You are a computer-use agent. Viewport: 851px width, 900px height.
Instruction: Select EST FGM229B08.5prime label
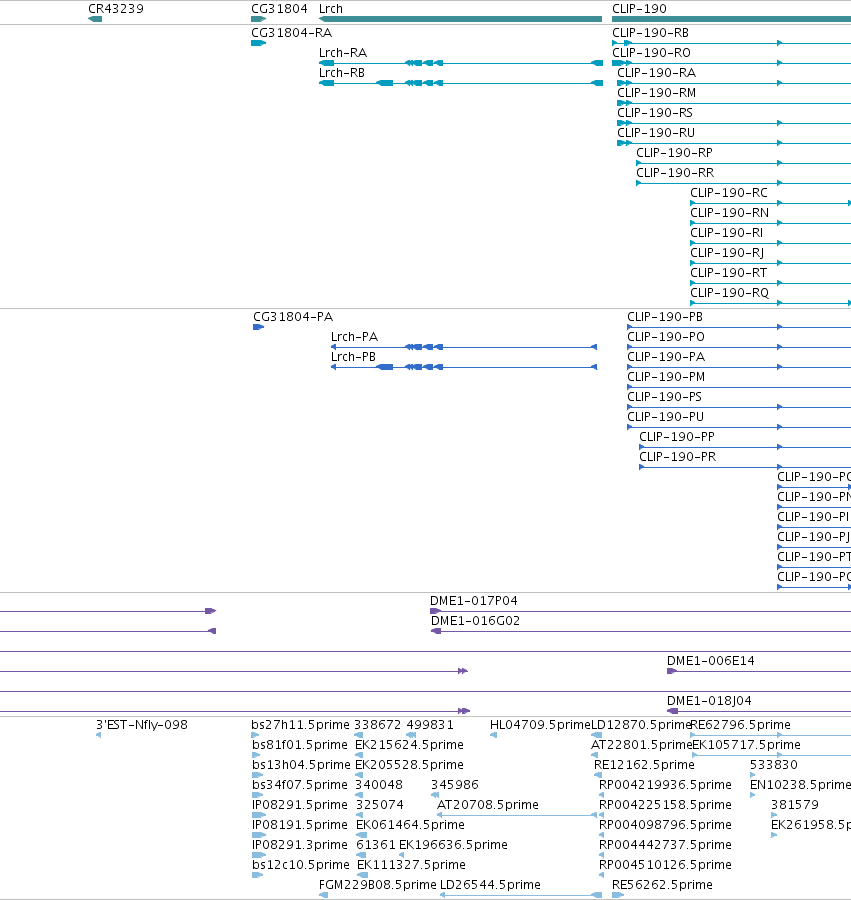[x=378, y=886]
